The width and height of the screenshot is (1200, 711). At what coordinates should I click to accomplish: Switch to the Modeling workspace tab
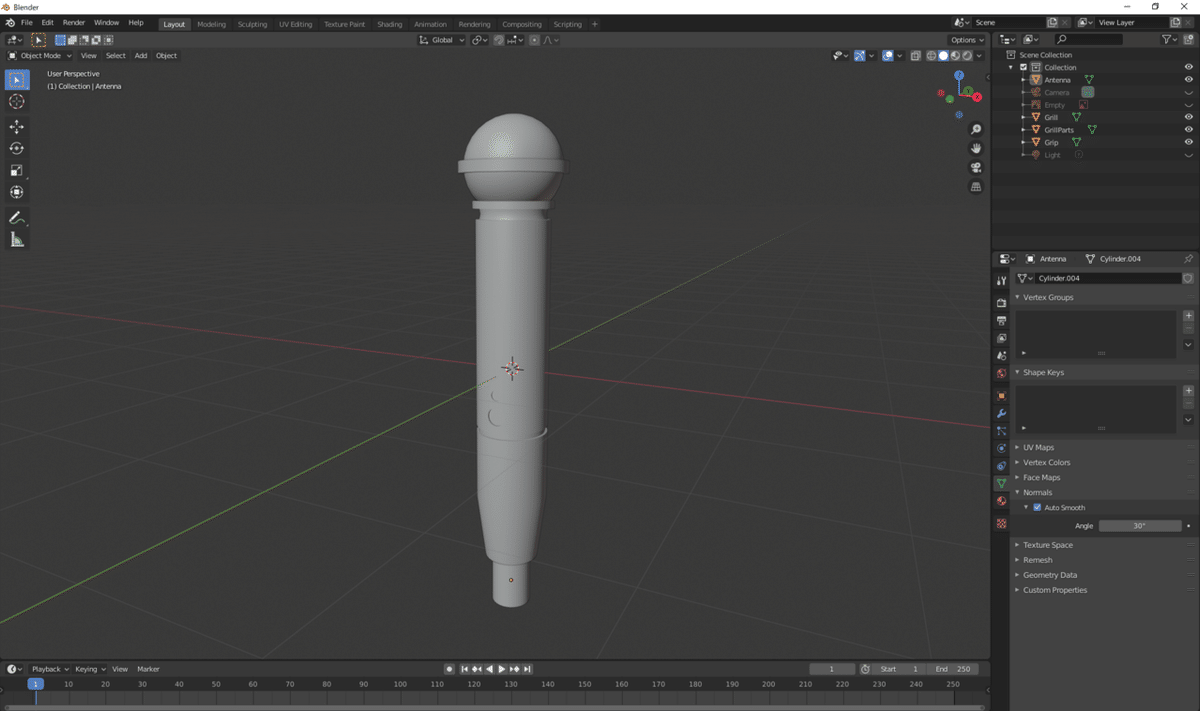point(211,24)
